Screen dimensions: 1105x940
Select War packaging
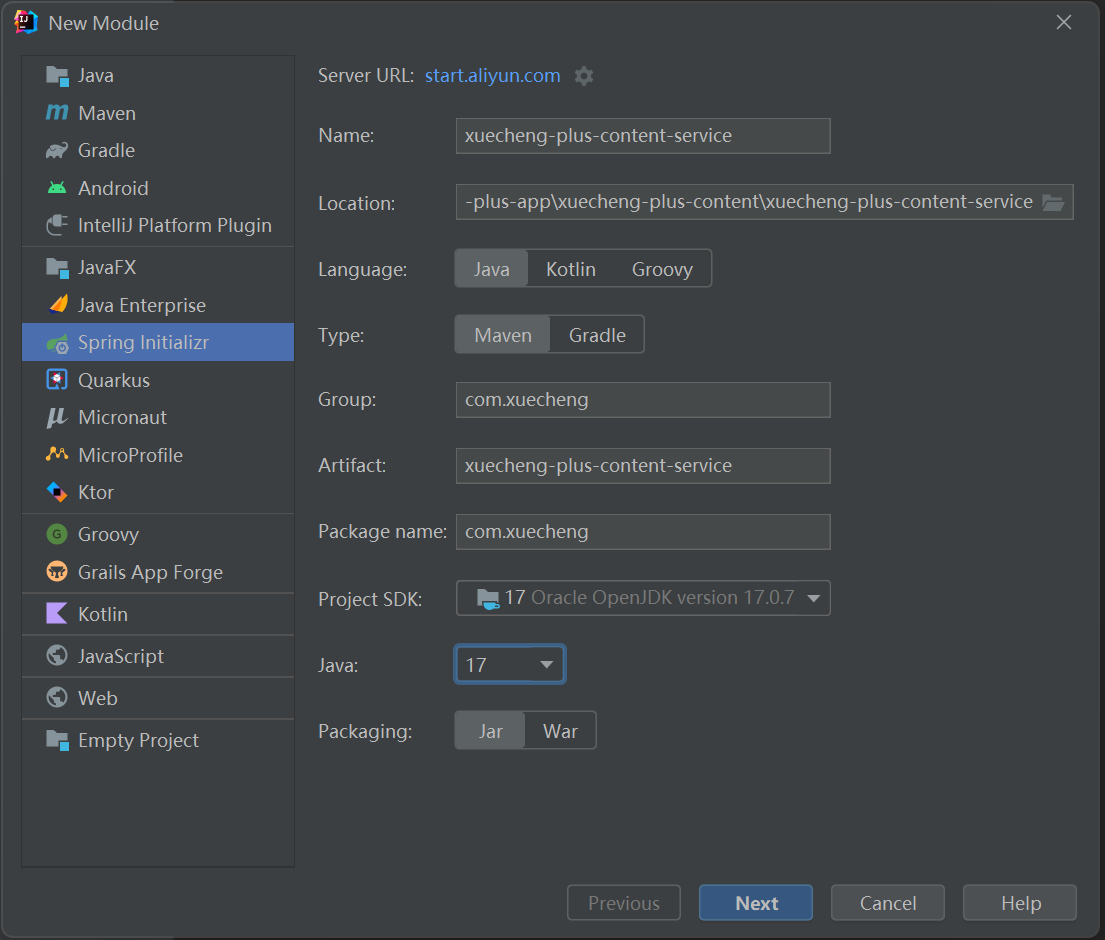pos(560,731)
